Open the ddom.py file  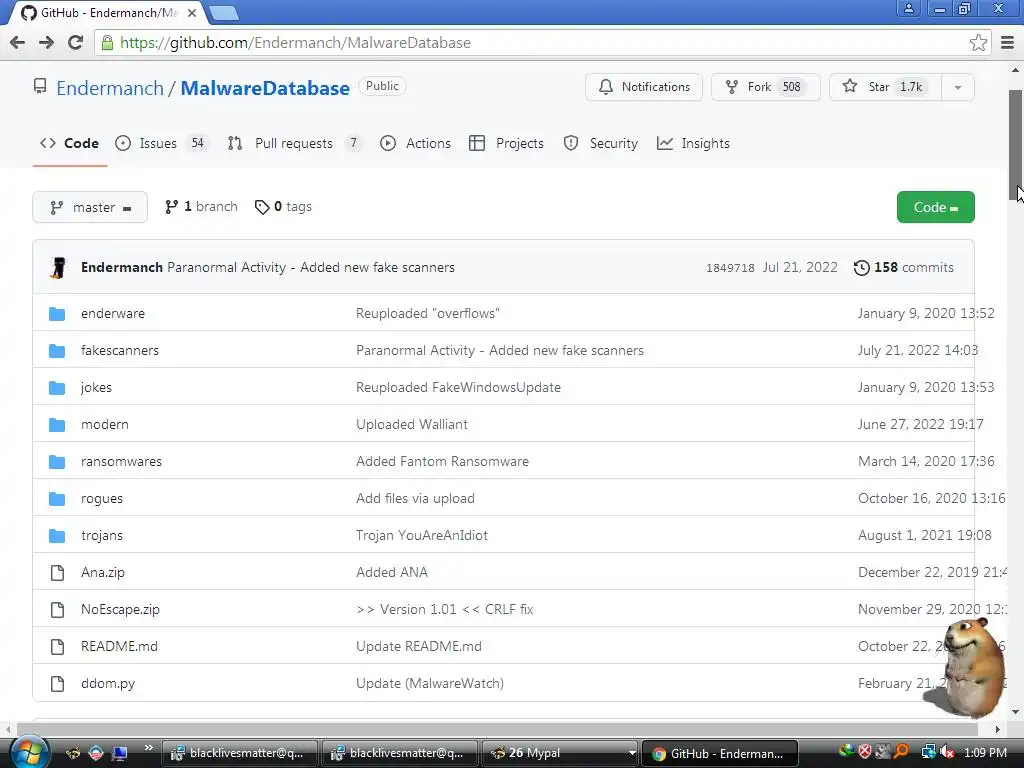[x=108, y=684]
